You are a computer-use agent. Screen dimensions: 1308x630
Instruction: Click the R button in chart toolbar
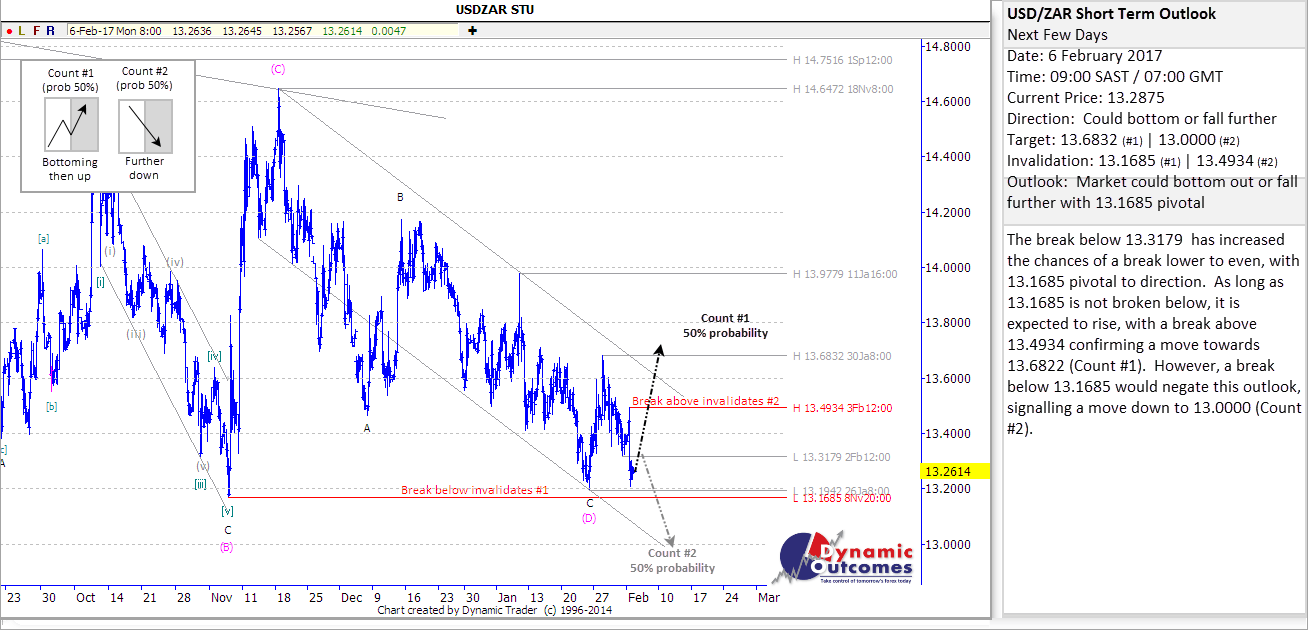pyautogui.click(x=51, y=31)
